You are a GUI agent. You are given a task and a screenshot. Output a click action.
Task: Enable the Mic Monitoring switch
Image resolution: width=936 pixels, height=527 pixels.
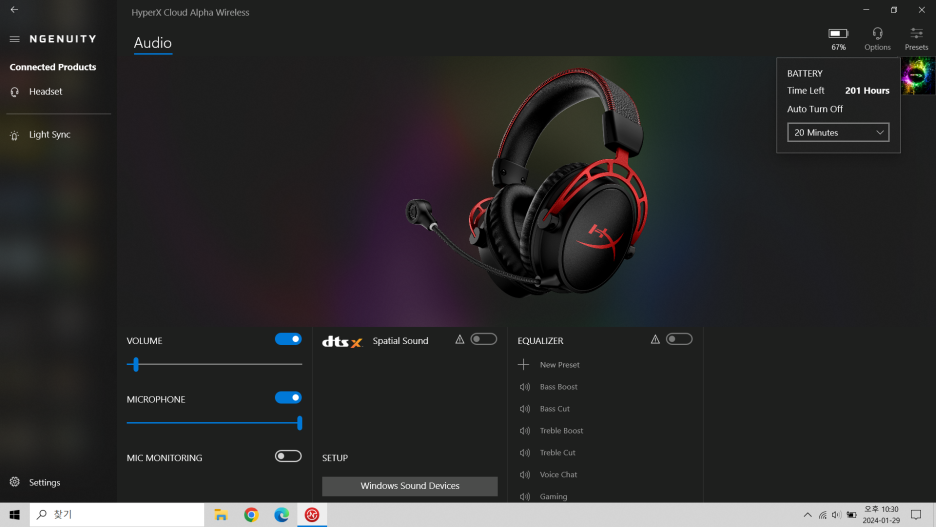pyautogui.click(x=288, y=456)
